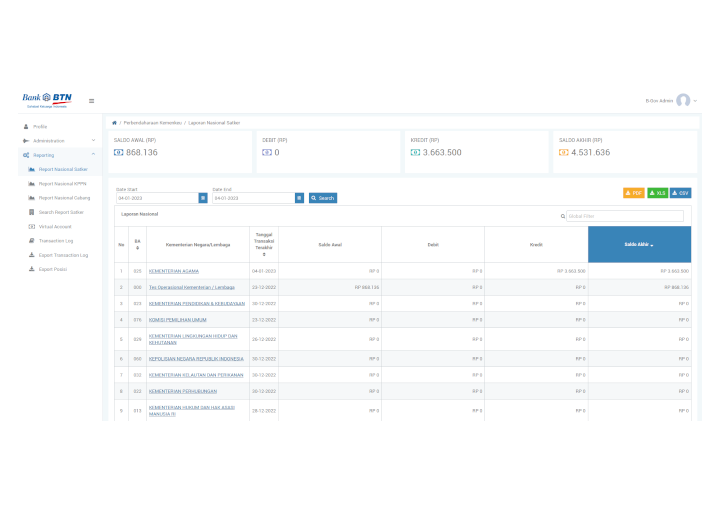Click the Bank BTN logo
This screenshot has height=520, width=720.
tap(47, 99)
